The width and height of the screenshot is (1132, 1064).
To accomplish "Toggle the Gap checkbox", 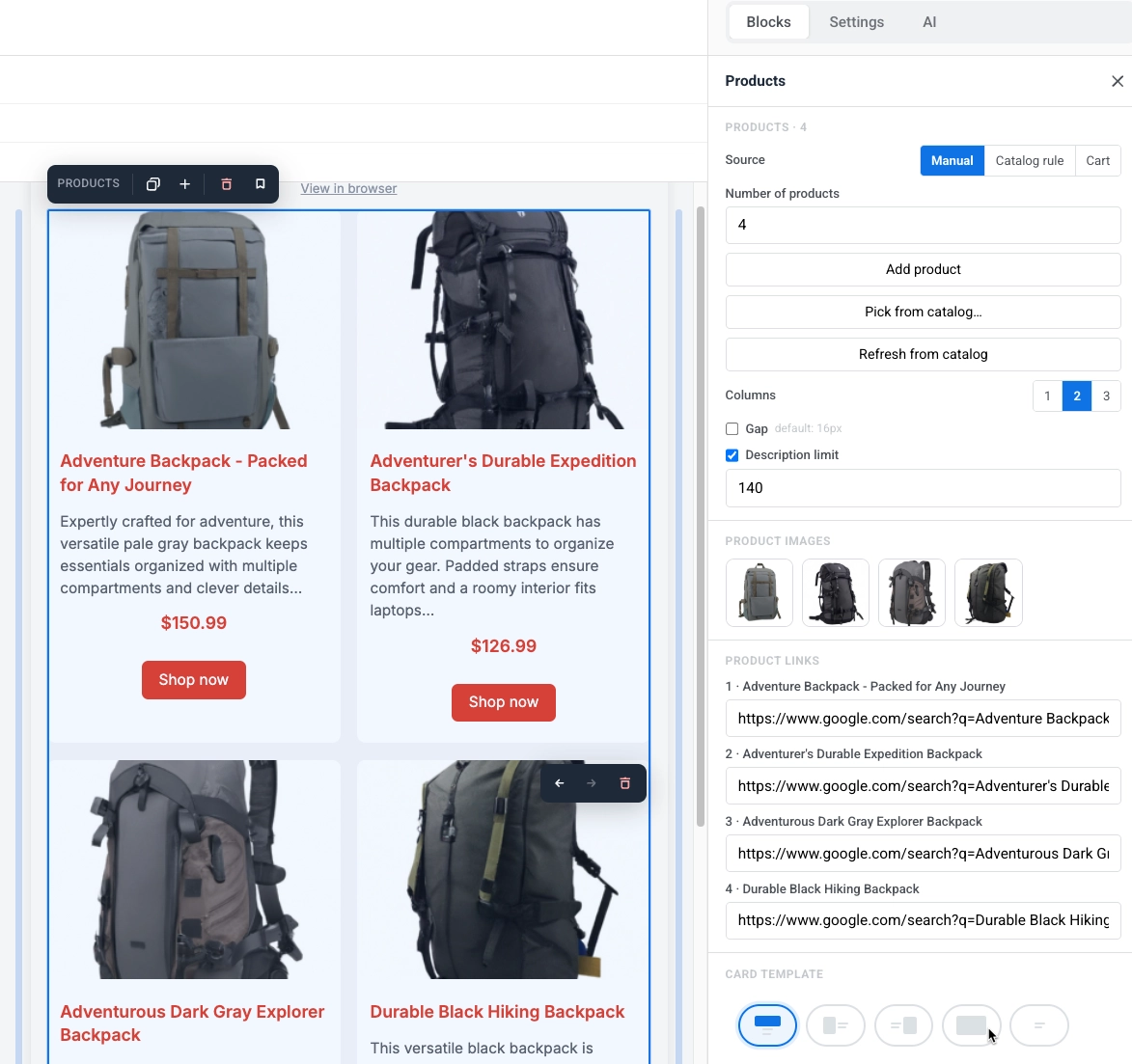I will [732, 428].
